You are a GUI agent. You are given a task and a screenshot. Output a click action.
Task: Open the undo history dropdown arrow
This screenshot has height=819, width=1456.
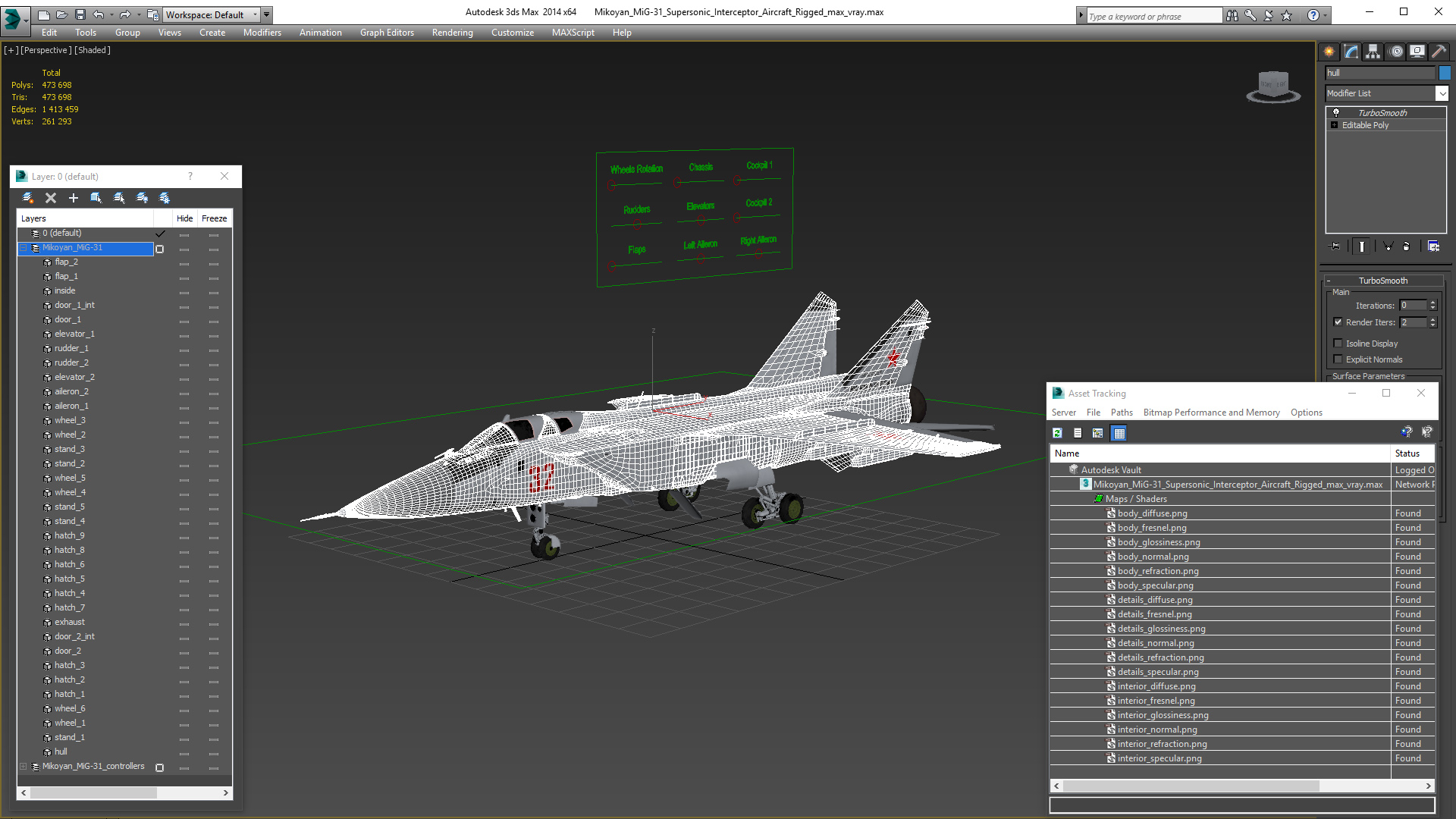pos(111,14)
